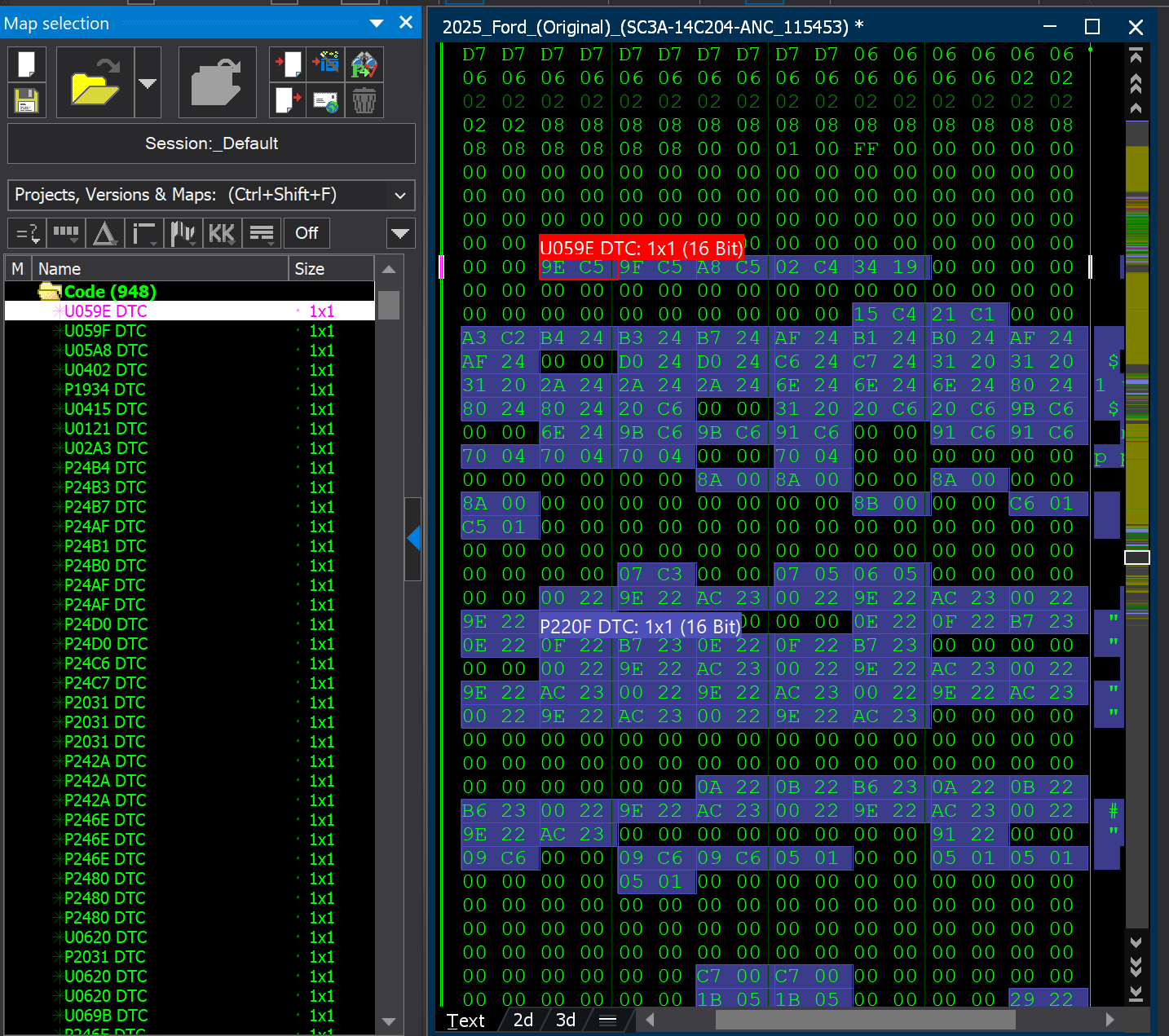Save the project with the floppy disk icon
The image size is (1169, 1036).
26,101
